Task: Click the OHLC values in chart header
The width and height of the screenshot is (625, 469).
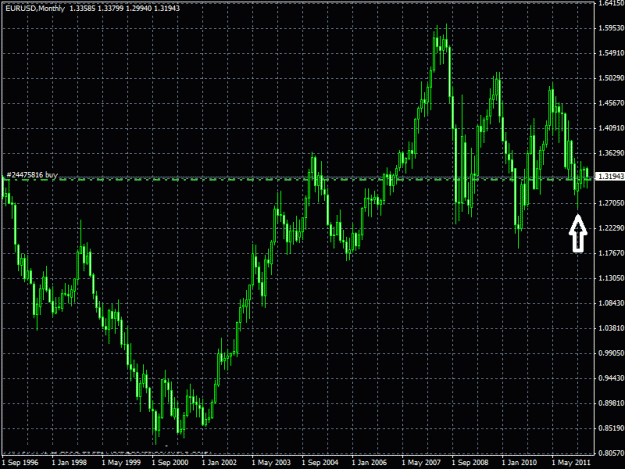Action: click(x=125, y=8)
